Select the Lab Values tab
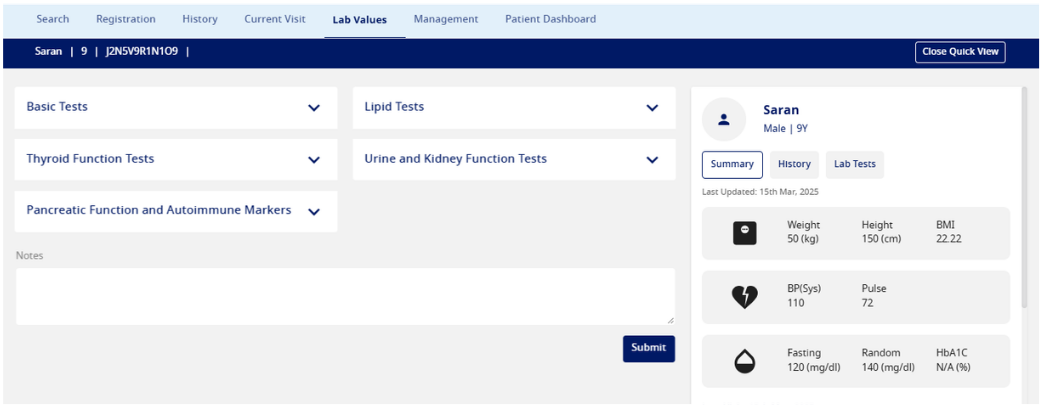 point(359,20)
